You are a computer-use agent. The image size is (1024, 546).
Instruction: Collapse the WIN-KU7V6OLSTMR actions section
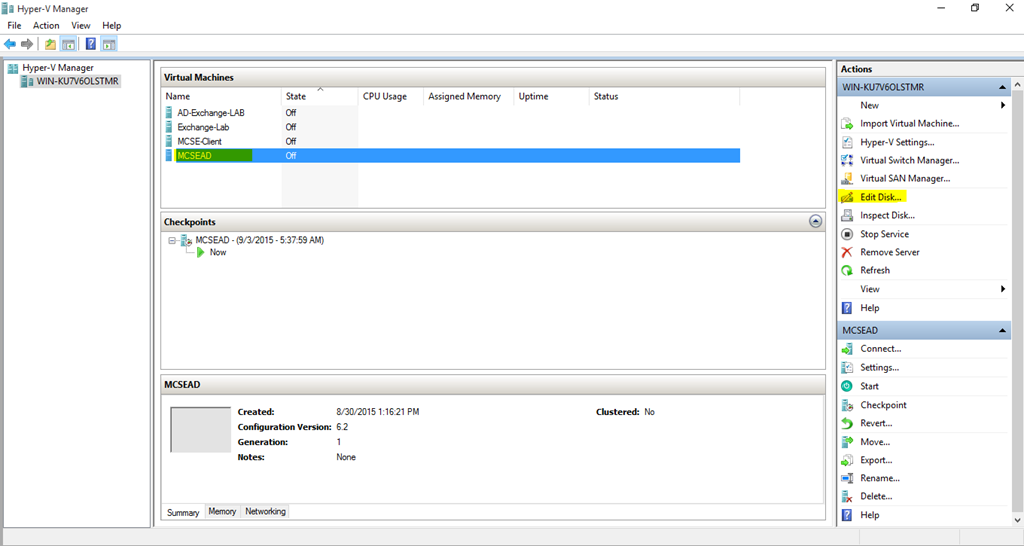(1002, 88)
